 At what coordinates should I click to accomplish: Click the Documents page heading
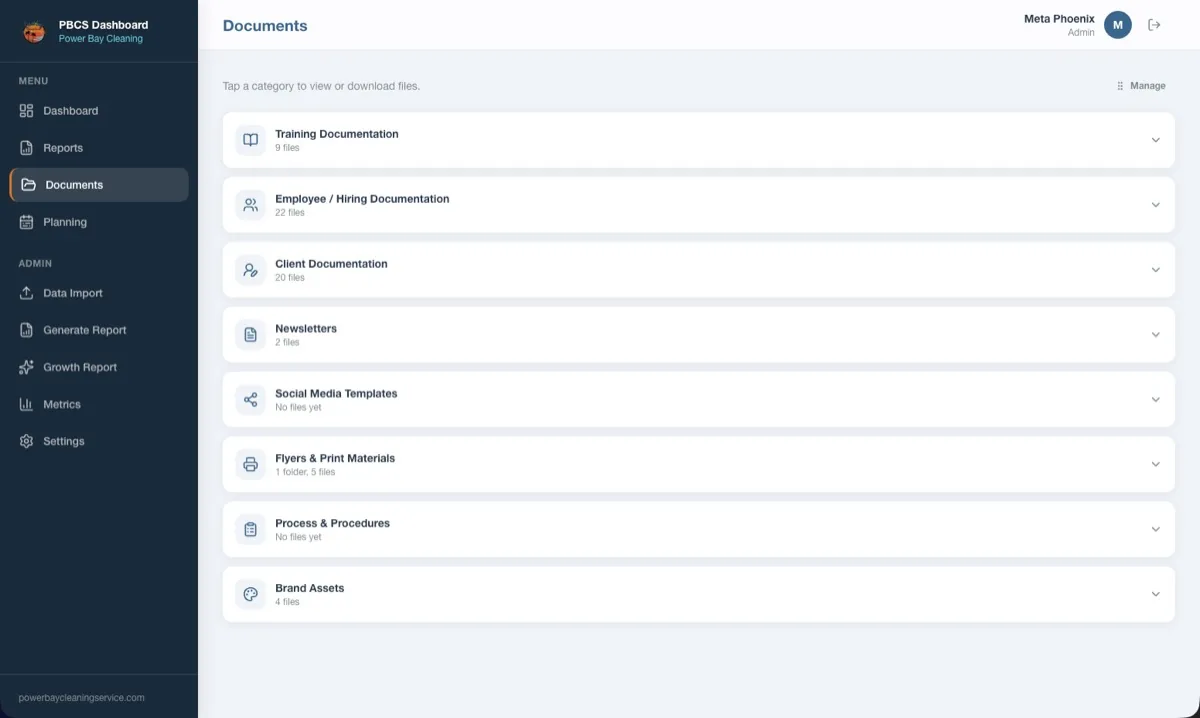click(x=265, y=26)
